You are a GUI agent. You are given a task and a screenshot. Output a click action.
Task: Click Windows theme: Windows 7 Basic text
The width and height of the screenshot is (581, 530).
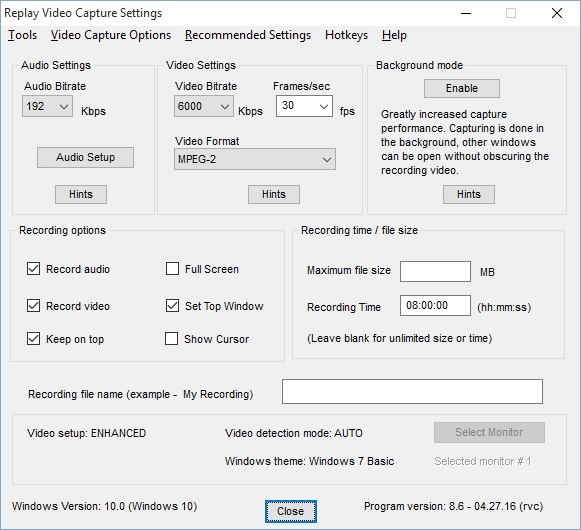click(309, 461)
